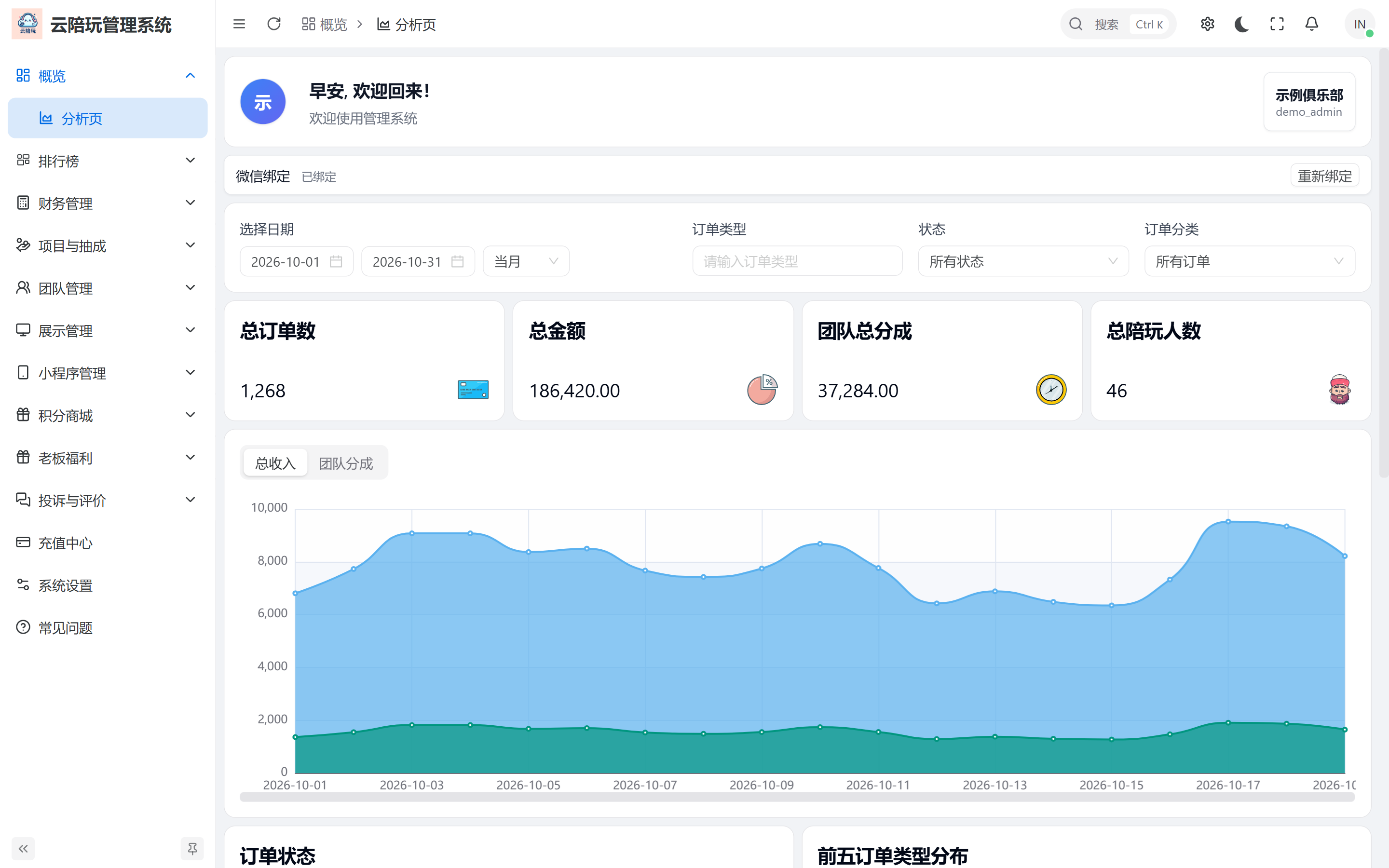This screenshot has width=1389, height=868.
Task: Switch to the 总收入 chart tab
Action: [x=275, y=463]
